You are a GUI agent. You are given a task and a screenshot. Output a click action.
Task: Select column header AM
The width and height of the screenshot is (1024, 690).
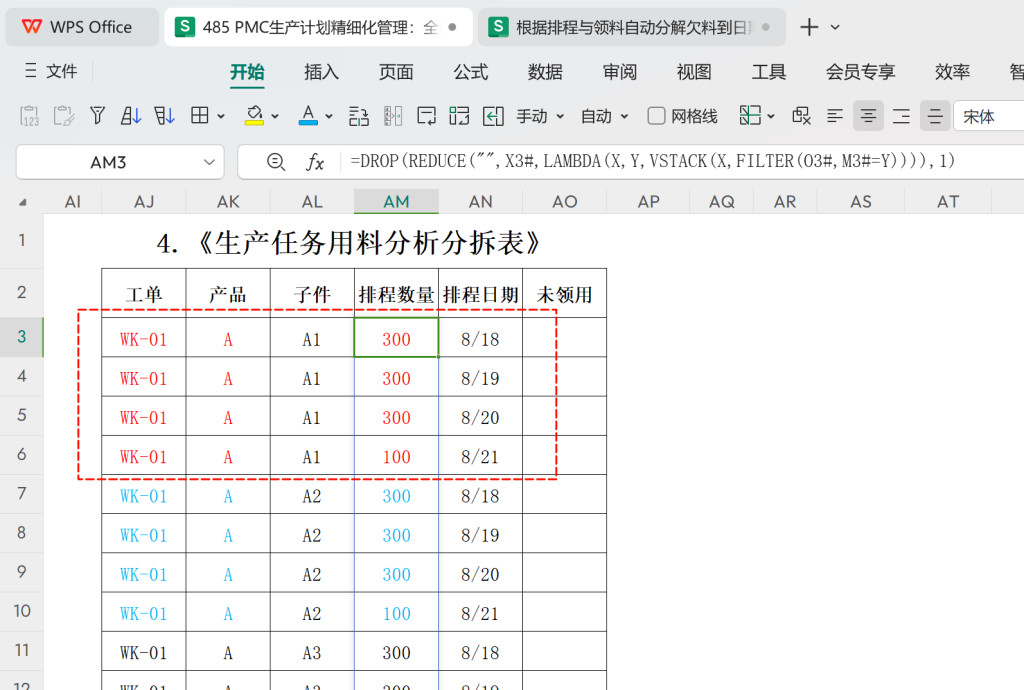tap(396, 202)
